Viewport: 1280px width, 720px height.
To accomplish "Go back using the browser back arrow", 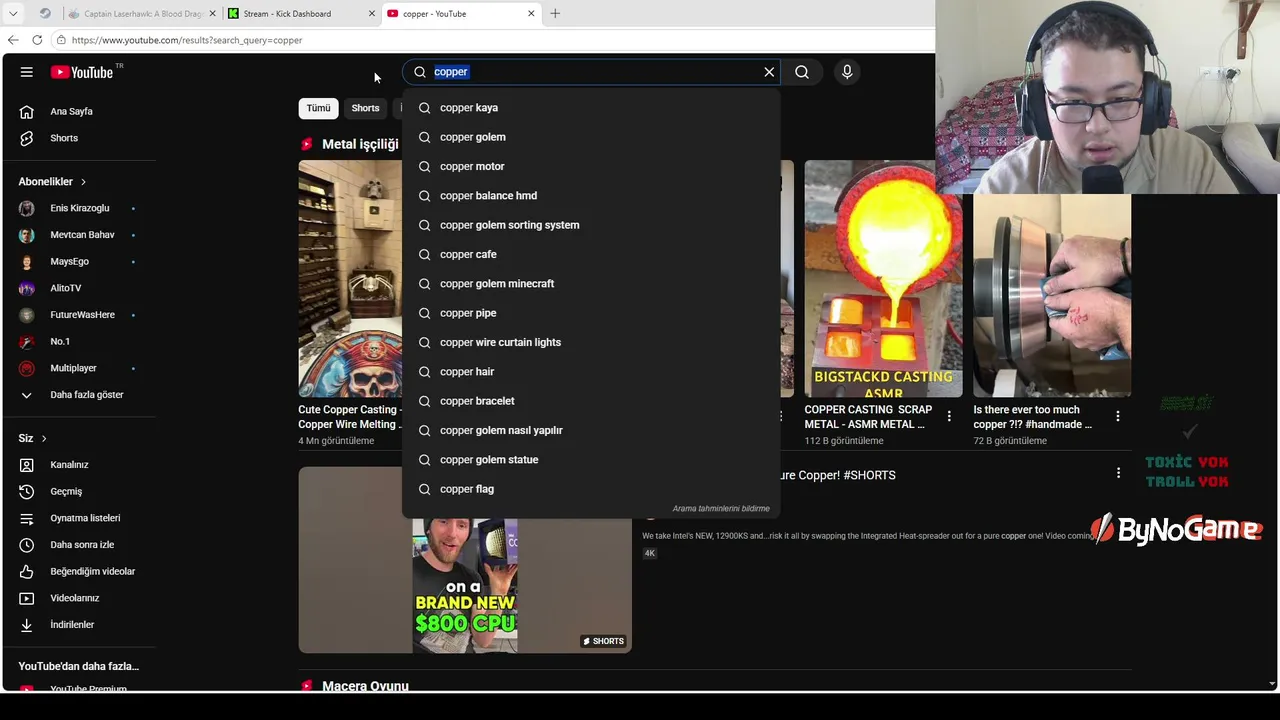I will coord(13,40).
